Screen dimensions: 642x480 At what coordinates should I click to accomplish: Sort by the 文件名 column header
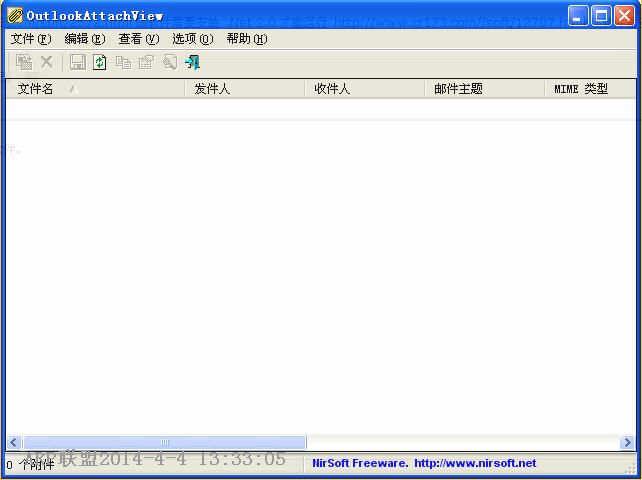point(95,88)
